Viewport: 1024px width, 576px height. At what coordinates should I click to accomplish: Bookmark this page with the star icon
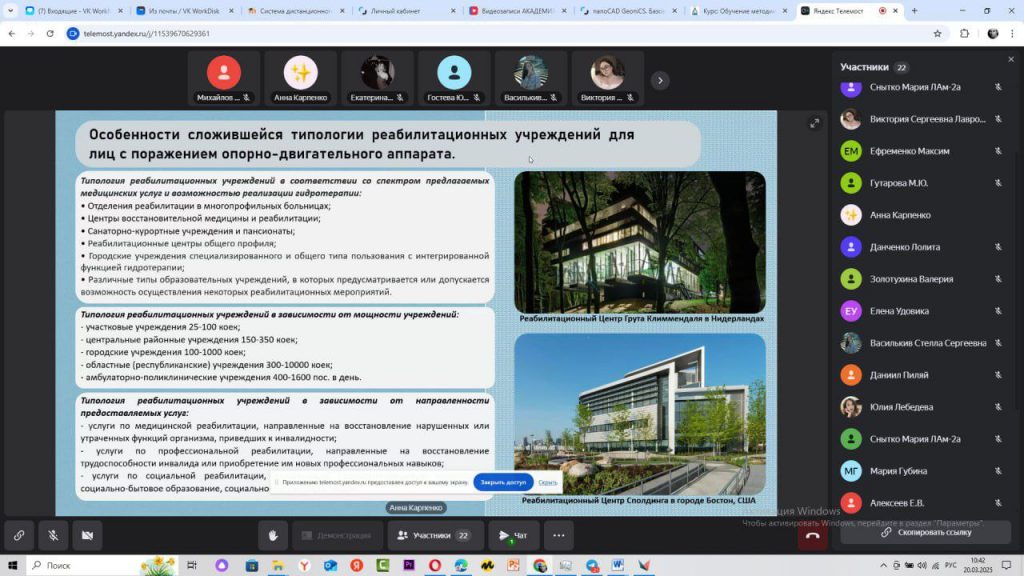pos(937,33)
